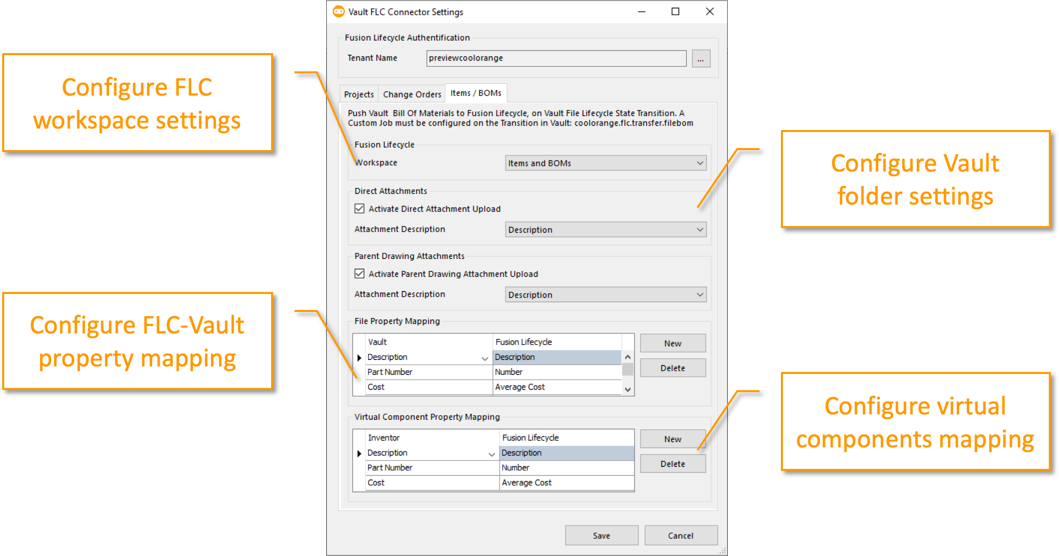Viewport: 1059px width, 556px height.
Task: Expand Direct Attachments Attachment Description dropdown
Action: click(605, 230)
